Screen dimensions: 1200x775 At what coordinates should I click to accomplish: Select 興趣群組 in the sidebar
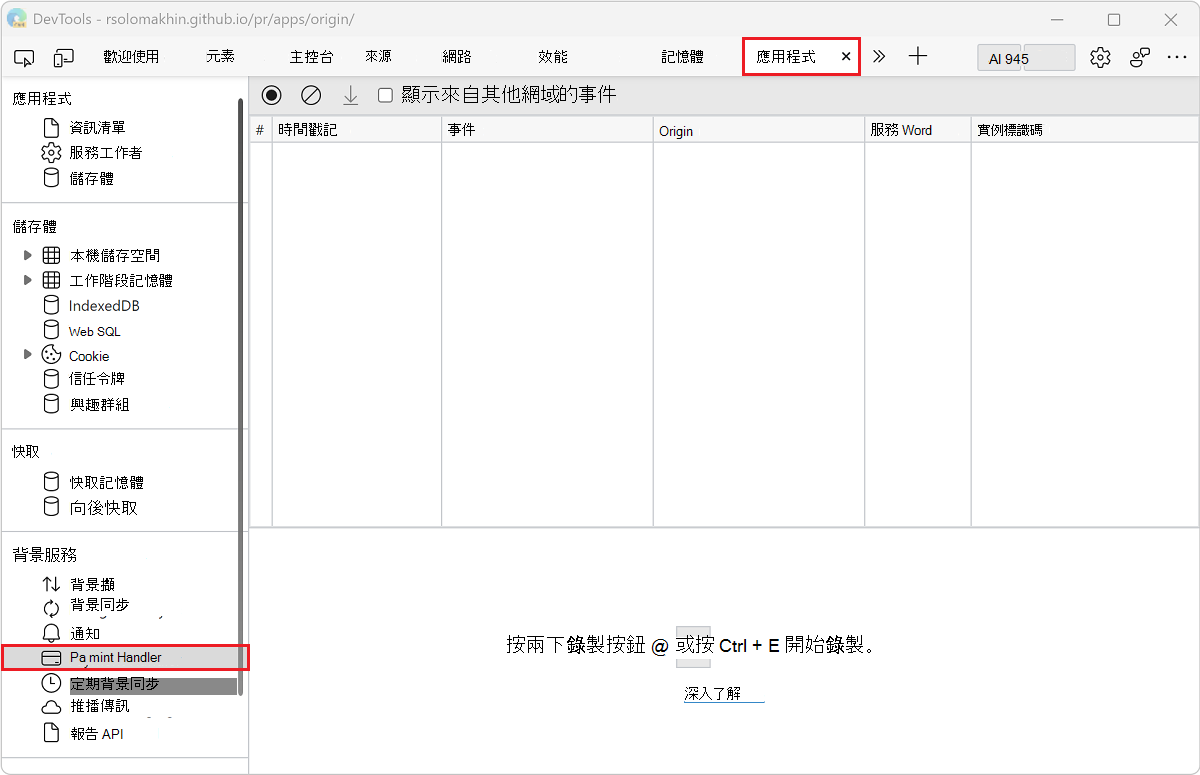99,405
